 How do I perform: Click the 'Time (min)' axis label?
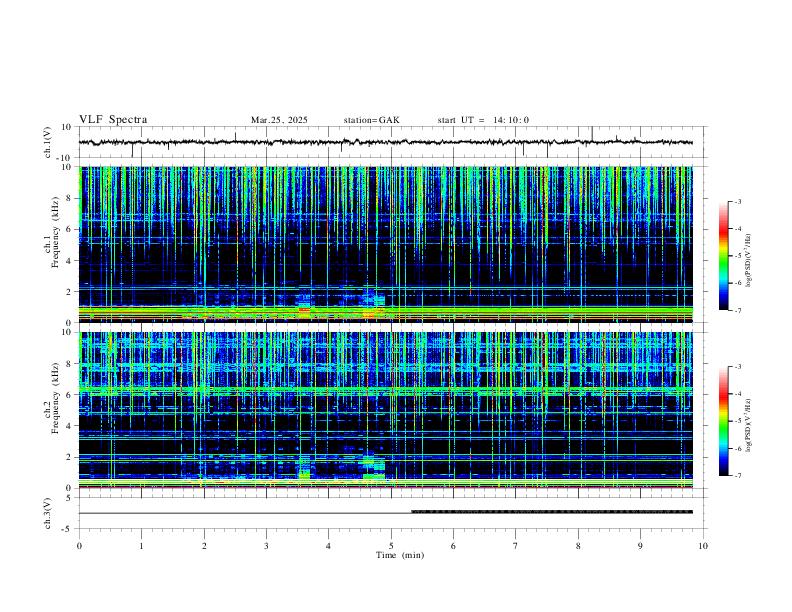[400, 555]
